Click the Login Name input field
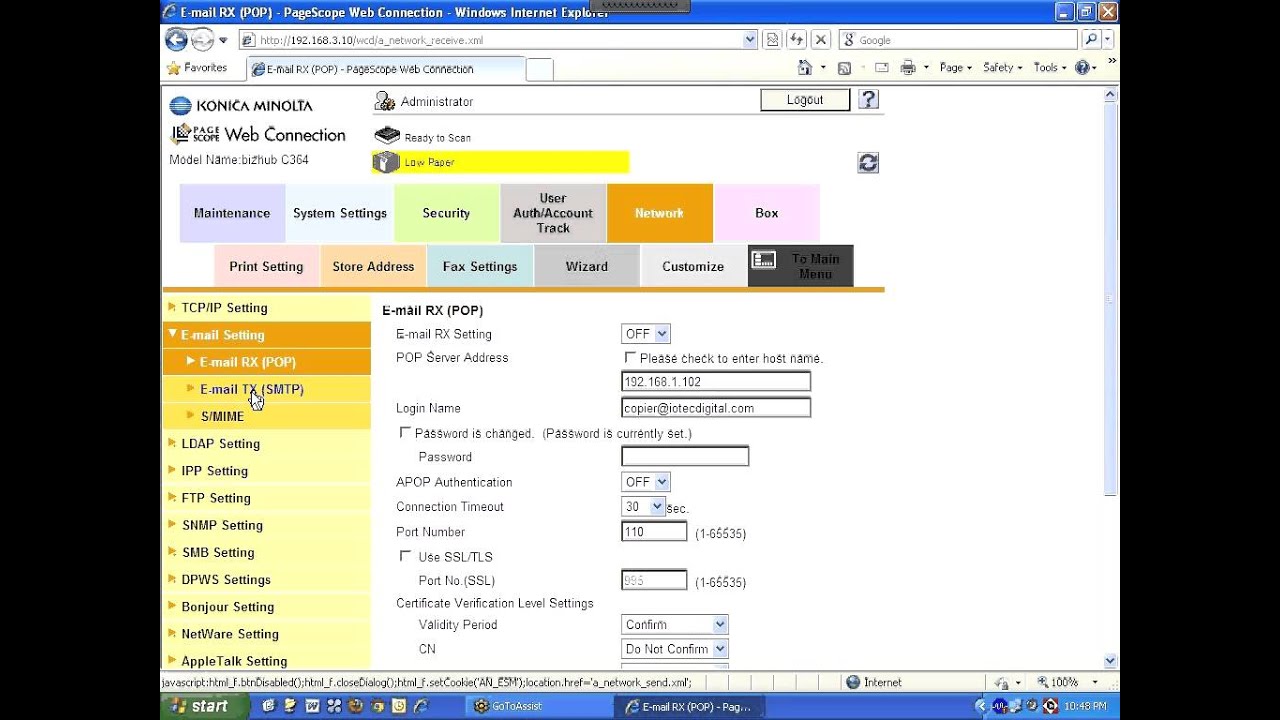The width and height of the screenshot is (1280, 720). click(x=716, y=407)
